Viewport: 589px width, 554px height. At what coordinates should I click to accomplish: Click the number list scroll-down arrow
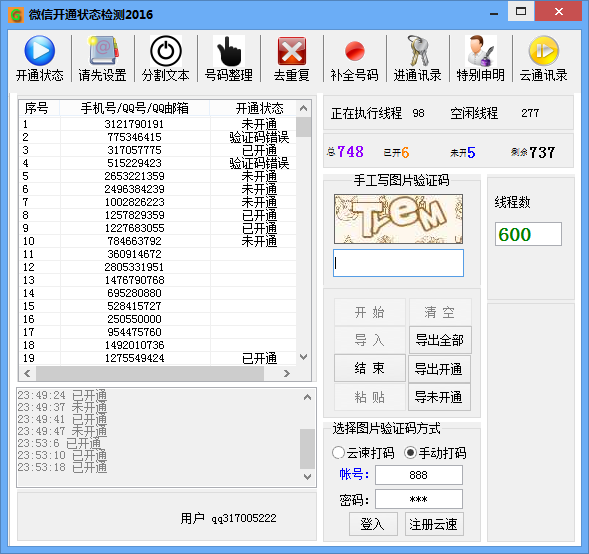pyautogui.click(x=304, y=356)
